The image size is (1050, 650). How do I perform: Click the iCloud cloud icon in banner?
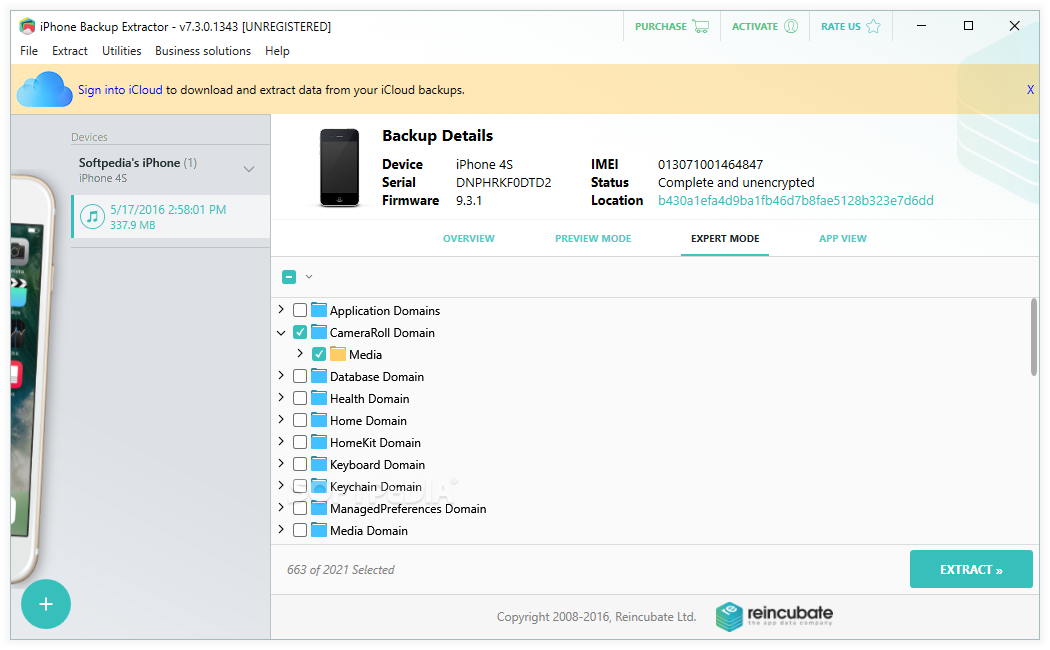[44, 90]
